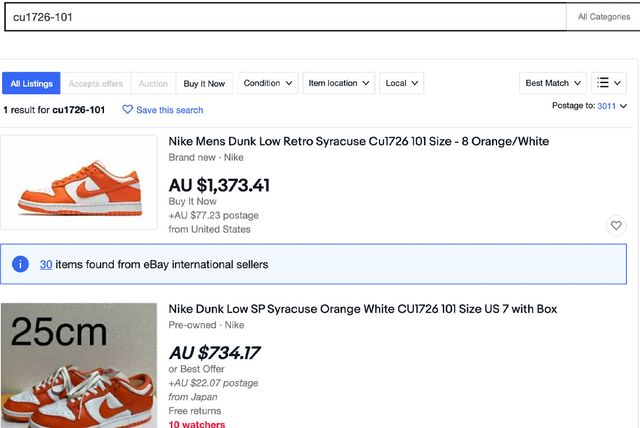Open the 25cm Dunk Low listing thumbnail
640x428 pixels.
(79, 365)
